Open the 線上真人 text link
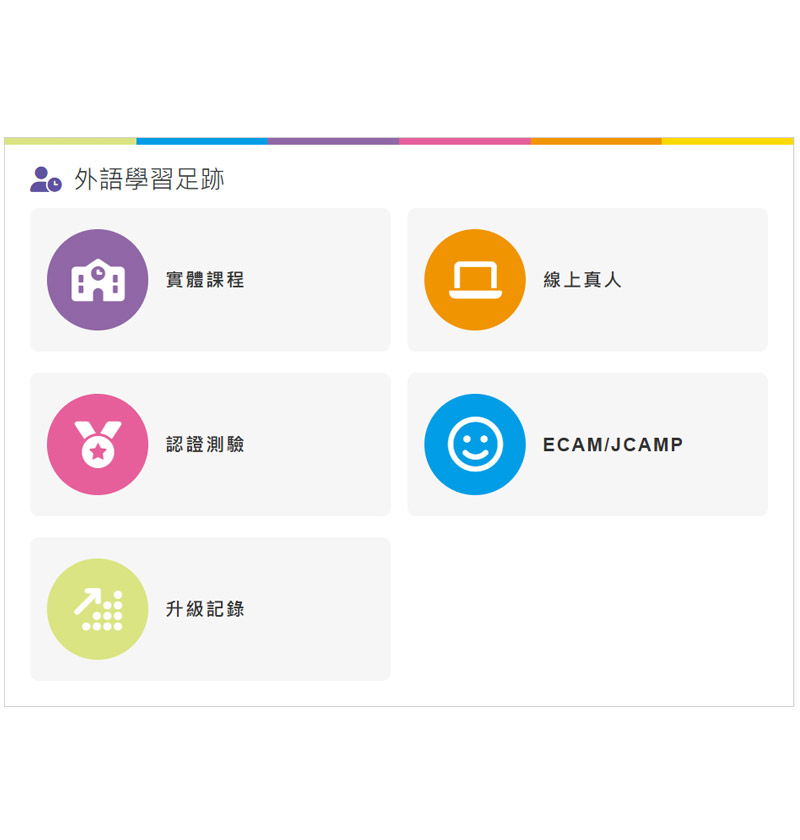 tap(582, 280)
